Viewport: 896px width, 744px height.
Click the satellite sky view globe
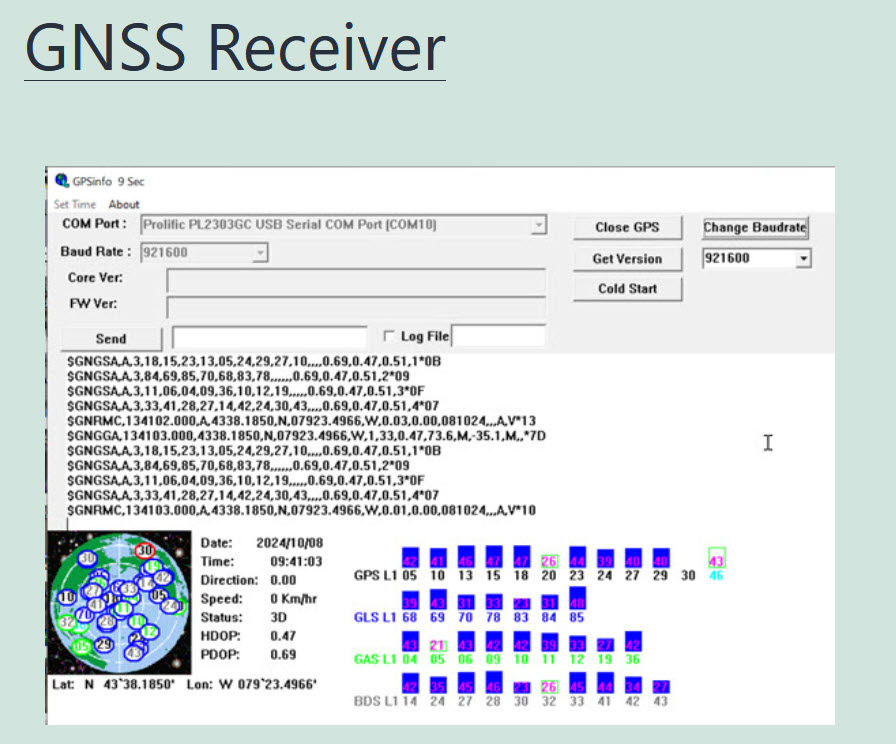pos(119,603)
